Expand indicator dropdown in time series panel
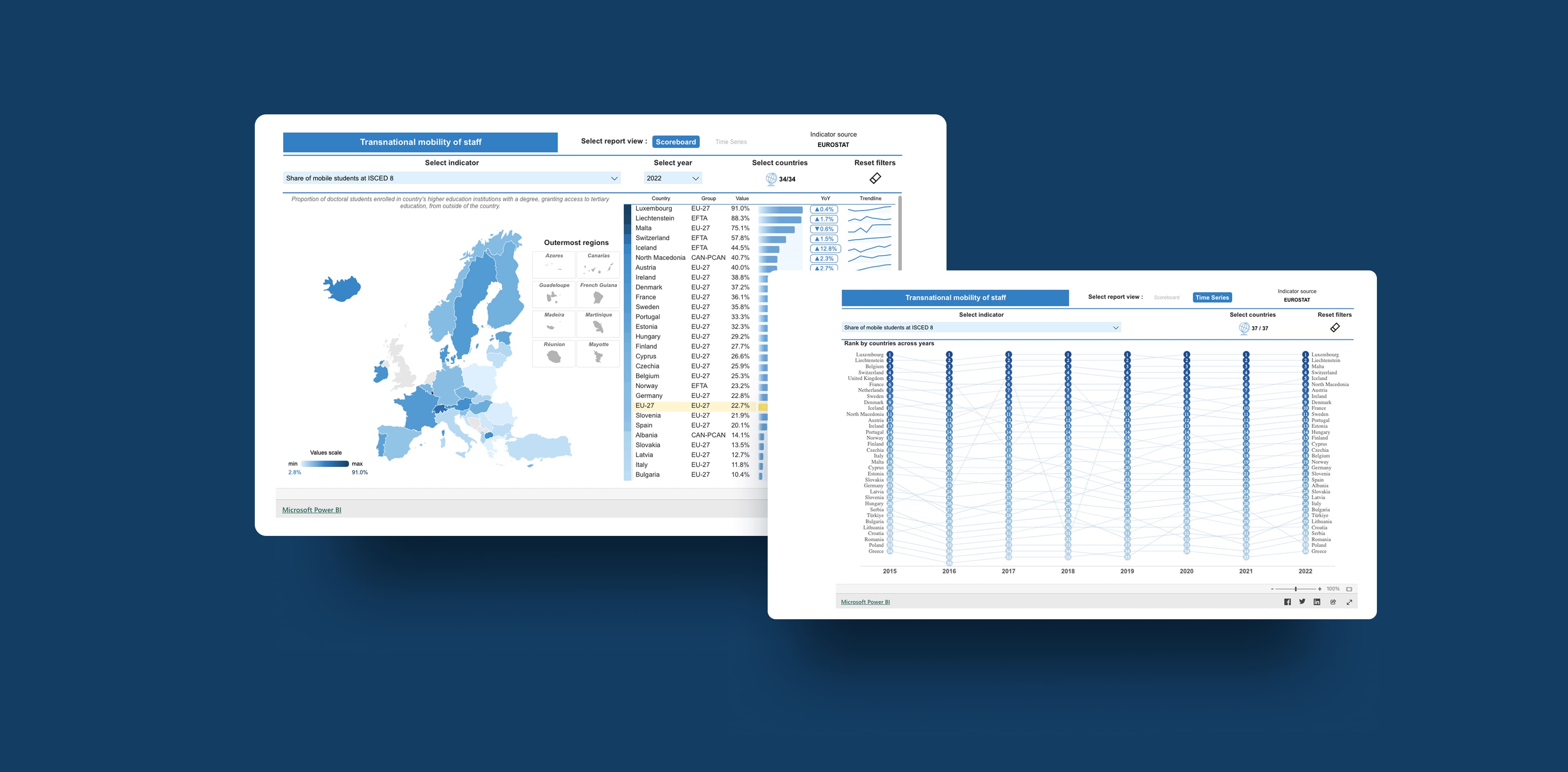 coord(1115,328)
